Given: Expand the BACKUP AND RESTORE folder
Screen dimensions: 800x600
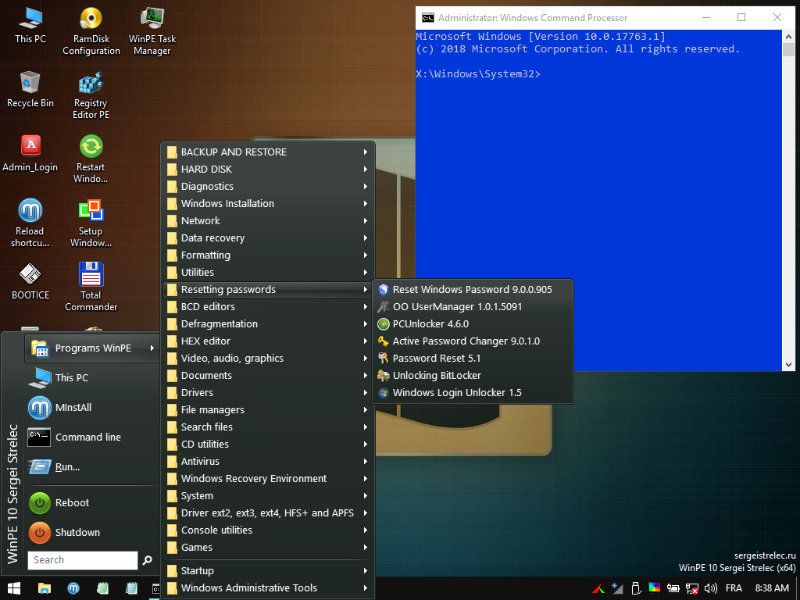Looking at the screenshot, I should click(268, 152).
